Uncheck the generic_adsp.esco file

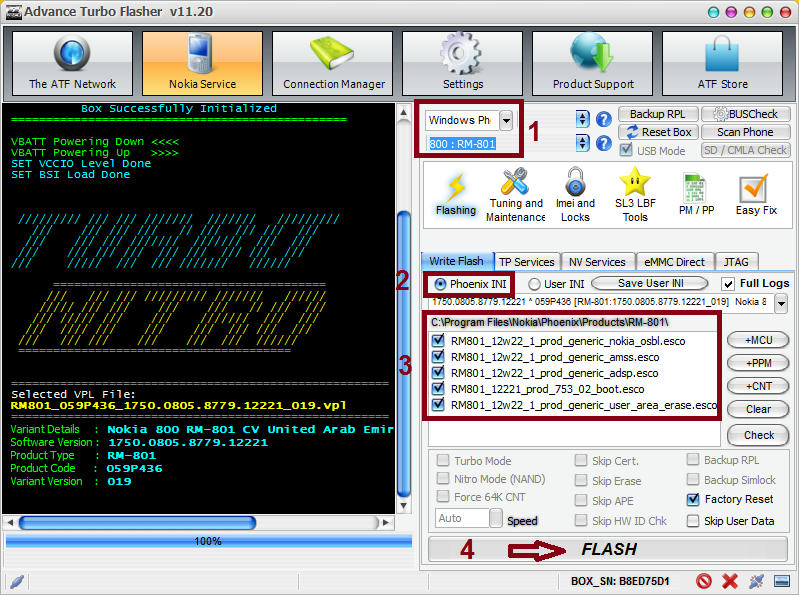[438, 372]
